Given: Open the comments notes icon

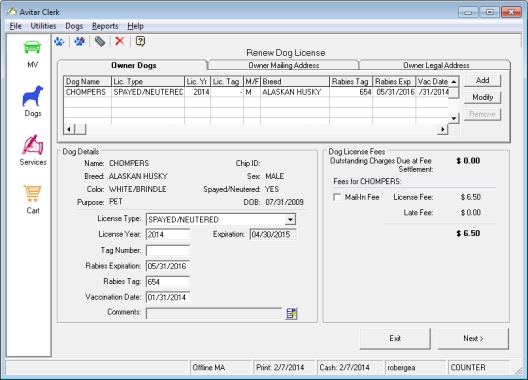Looking at the screenshot, I should [x=291, y=313].
